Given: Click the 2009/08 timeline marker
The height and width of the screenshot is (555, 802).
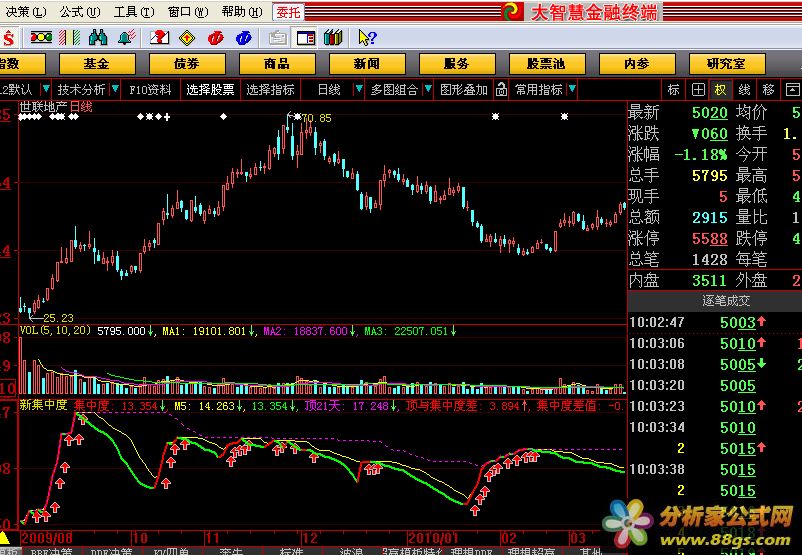Looking at the screenshot, I should (47, 538).
